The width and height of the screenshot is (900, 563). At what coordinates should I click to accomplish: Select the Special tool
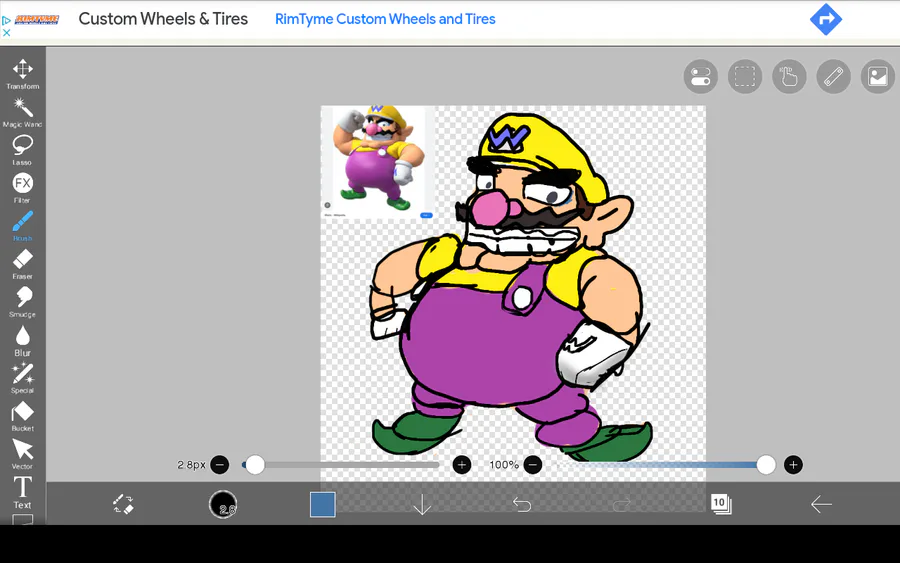[22, 378]
